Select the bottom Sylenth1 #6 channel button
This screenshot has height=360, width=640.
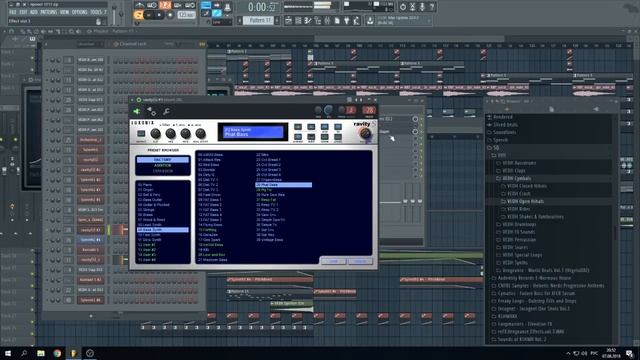pos(90,300)
